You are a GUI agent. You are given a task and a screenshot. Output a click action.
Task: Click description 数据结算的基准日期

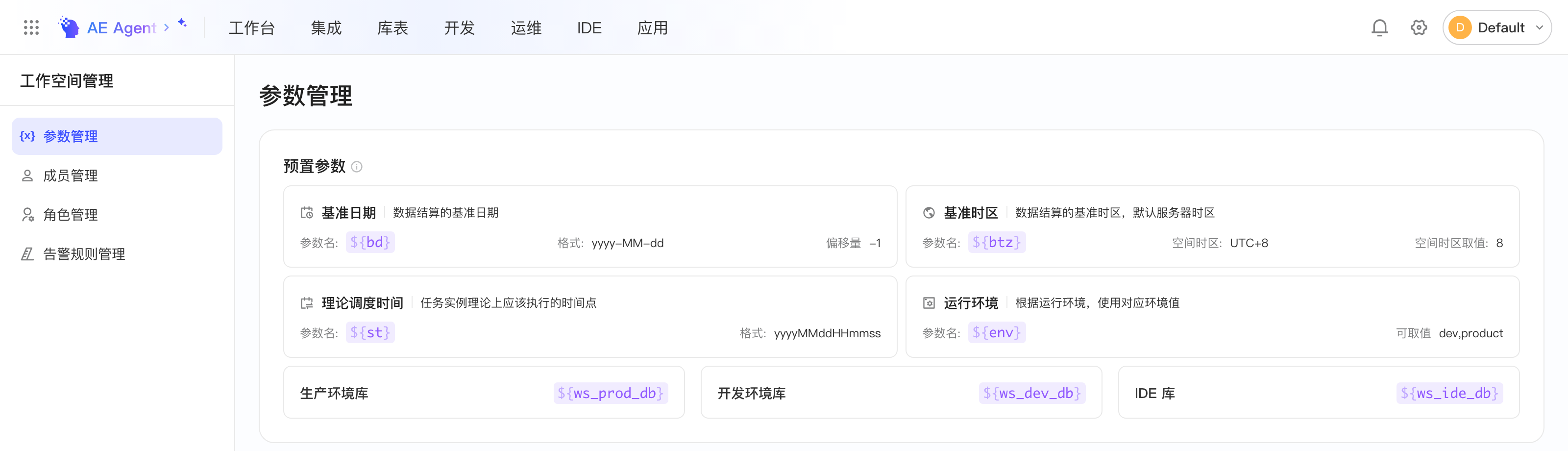[x=445, y=212]
